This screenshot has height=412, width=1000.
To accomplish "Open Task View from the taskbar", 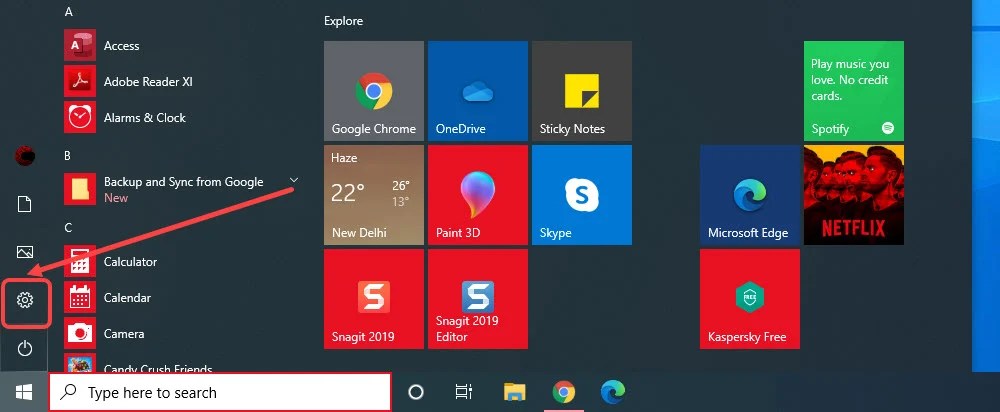I will point(464,392).
